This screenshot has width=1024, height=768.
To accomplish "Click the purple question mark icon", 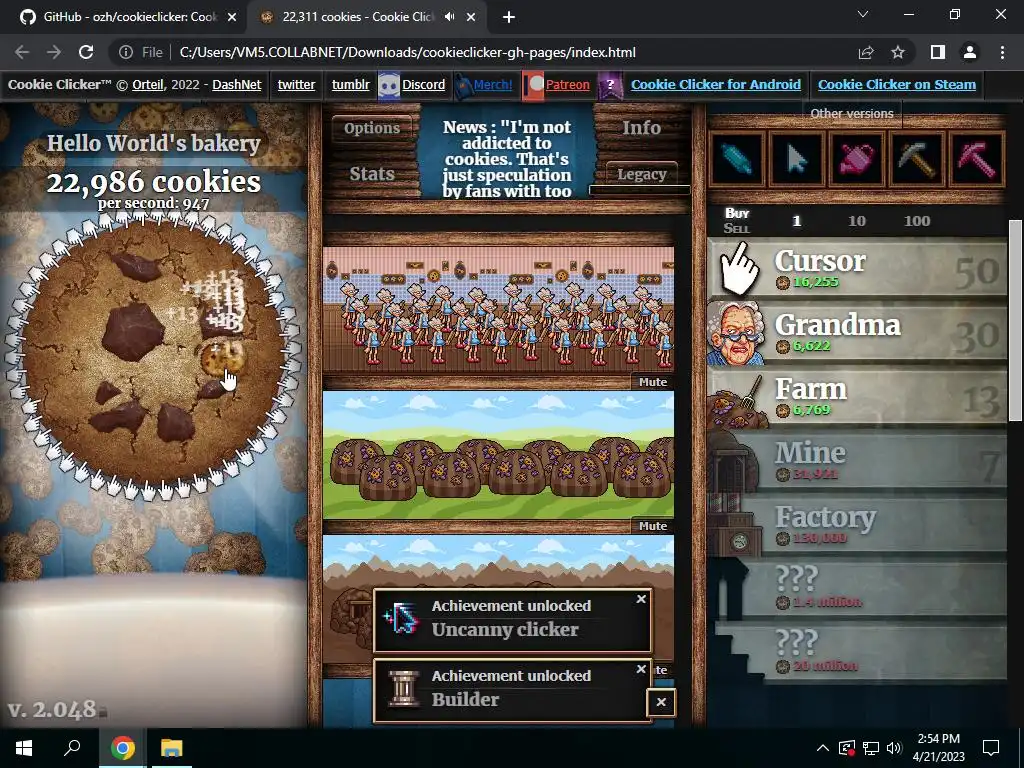I will pos(610,85).
